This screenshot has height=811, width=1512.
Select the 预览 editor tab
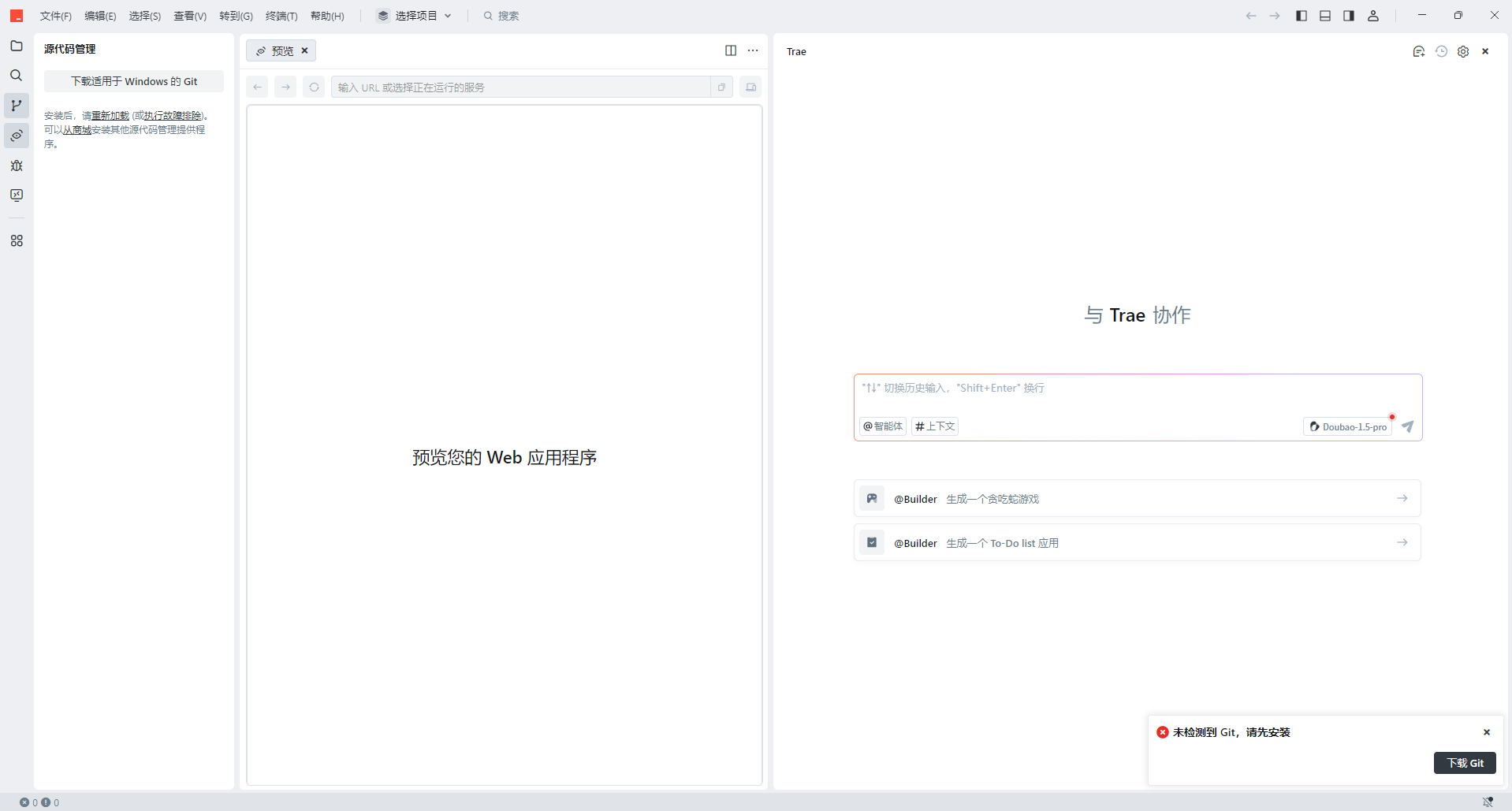click(x=281, y=50)
